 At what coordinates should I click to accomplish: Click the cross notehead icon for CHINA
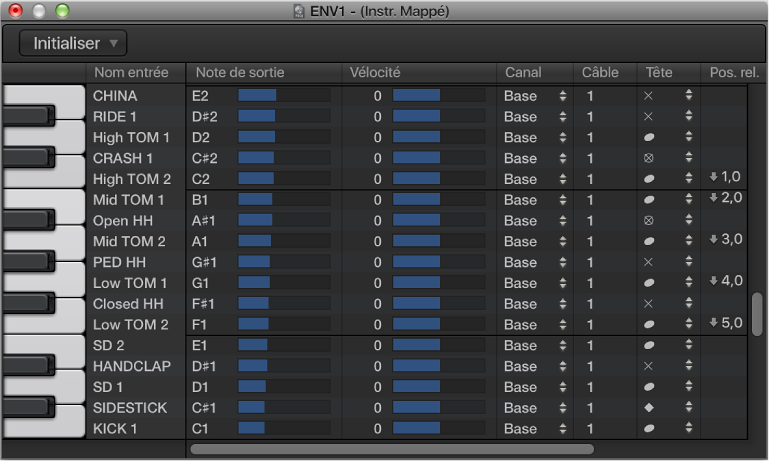coord(649,96)
